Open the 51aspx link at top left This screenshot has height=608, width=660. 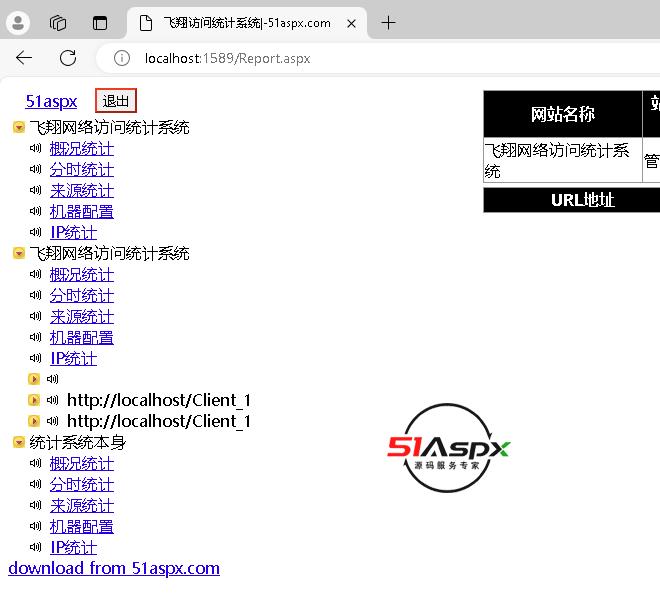[51, 101]
